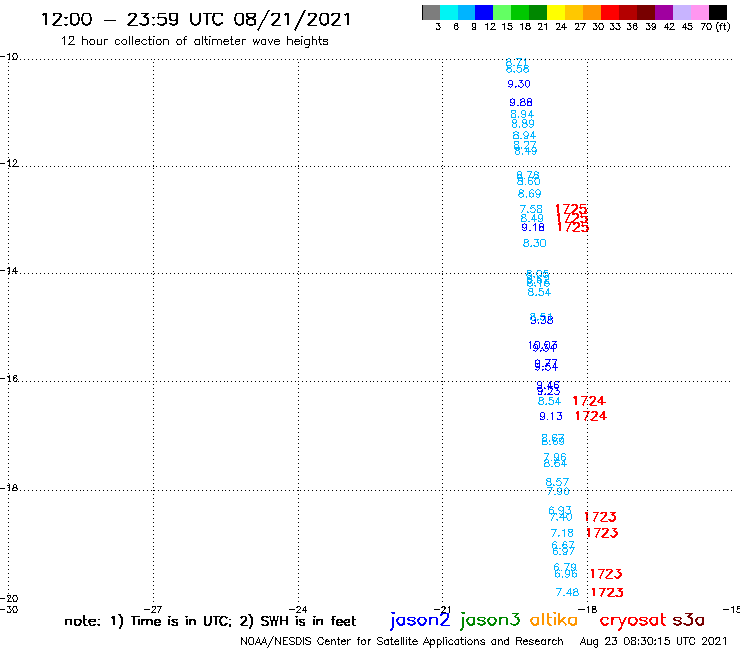Click the gray swatch in the color legend
This screenshot has width=740, height=650.
pyautogui.click(x=431, y=12)
